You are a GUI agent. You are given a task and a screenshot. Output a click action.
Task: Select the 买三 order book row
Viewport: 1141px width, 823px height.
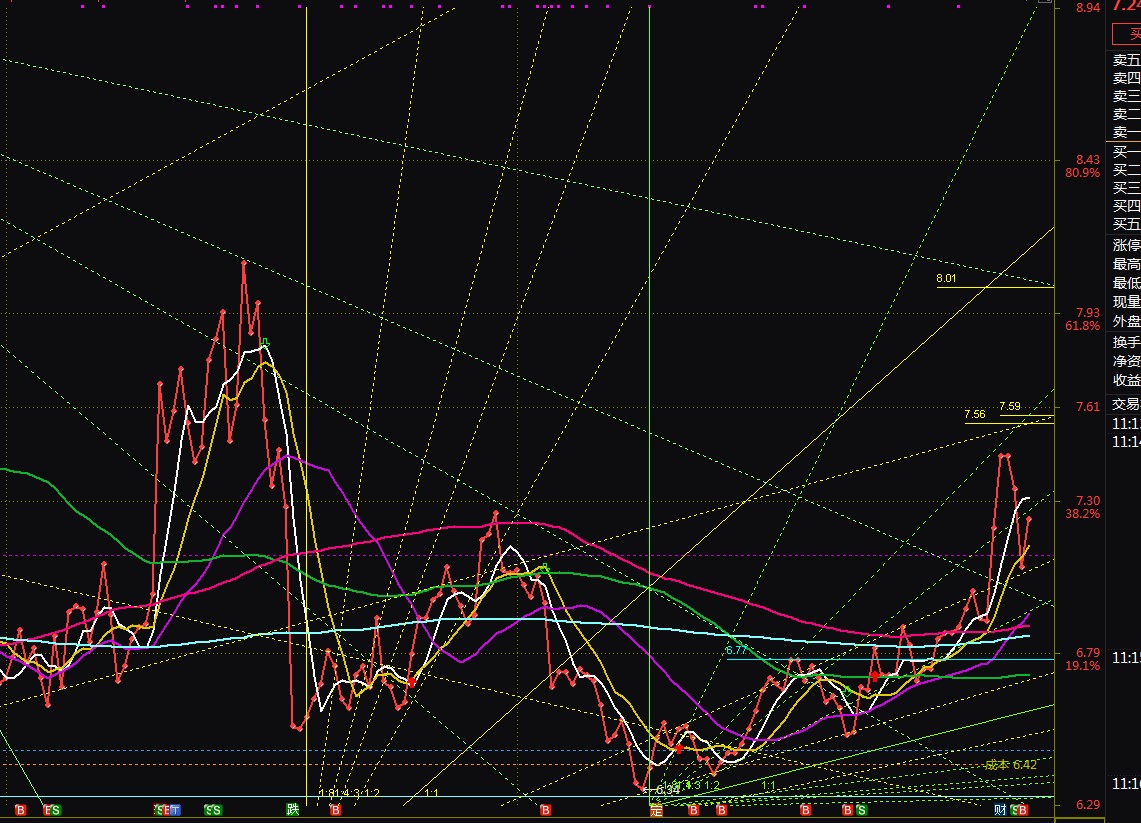(x=1126, y=188)
